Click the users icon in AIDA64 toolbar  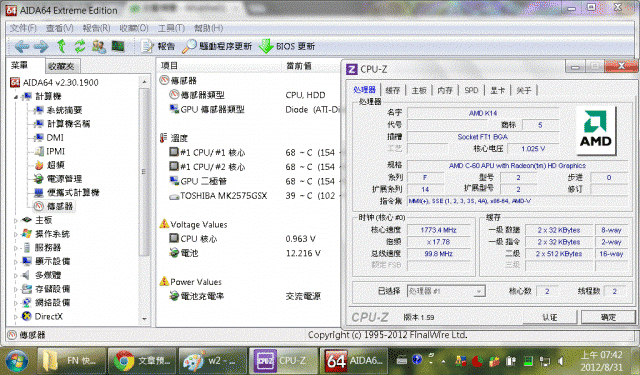click(99, 46)
